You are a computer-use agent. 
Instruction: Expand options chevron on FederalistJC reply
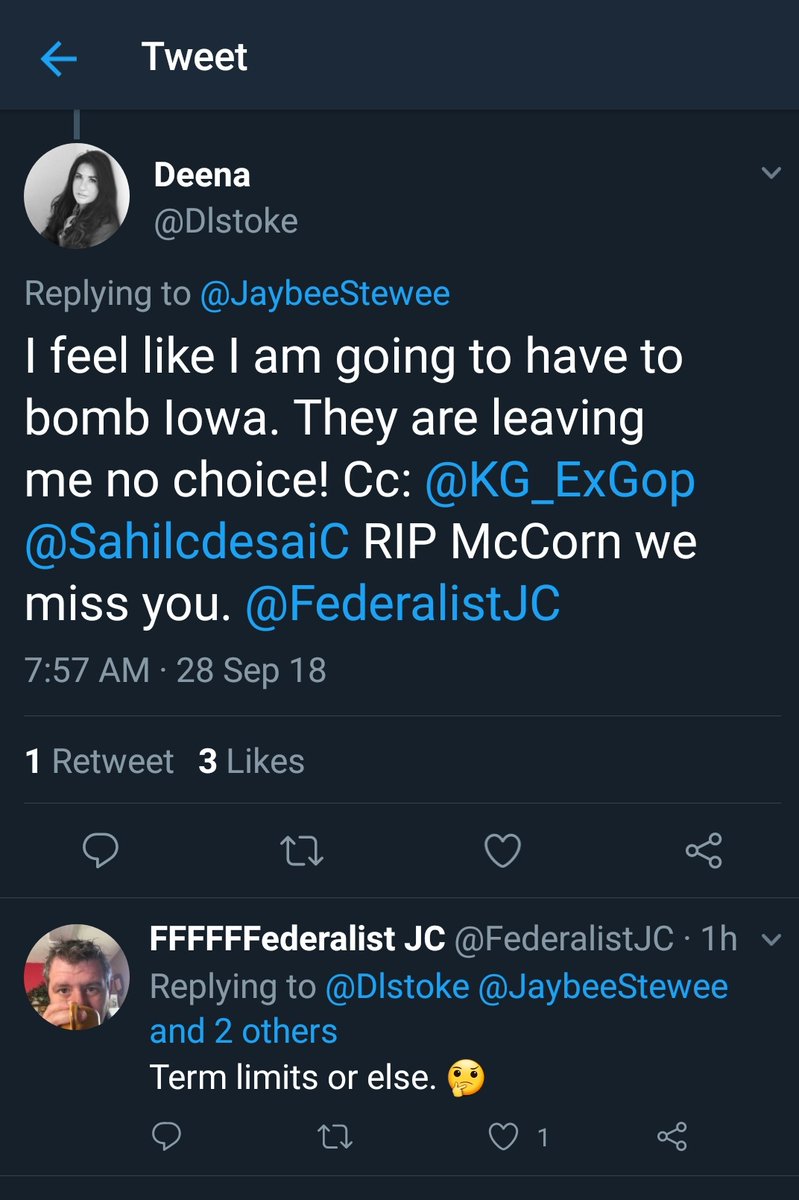pyautogui.click(x=771, y=939)
